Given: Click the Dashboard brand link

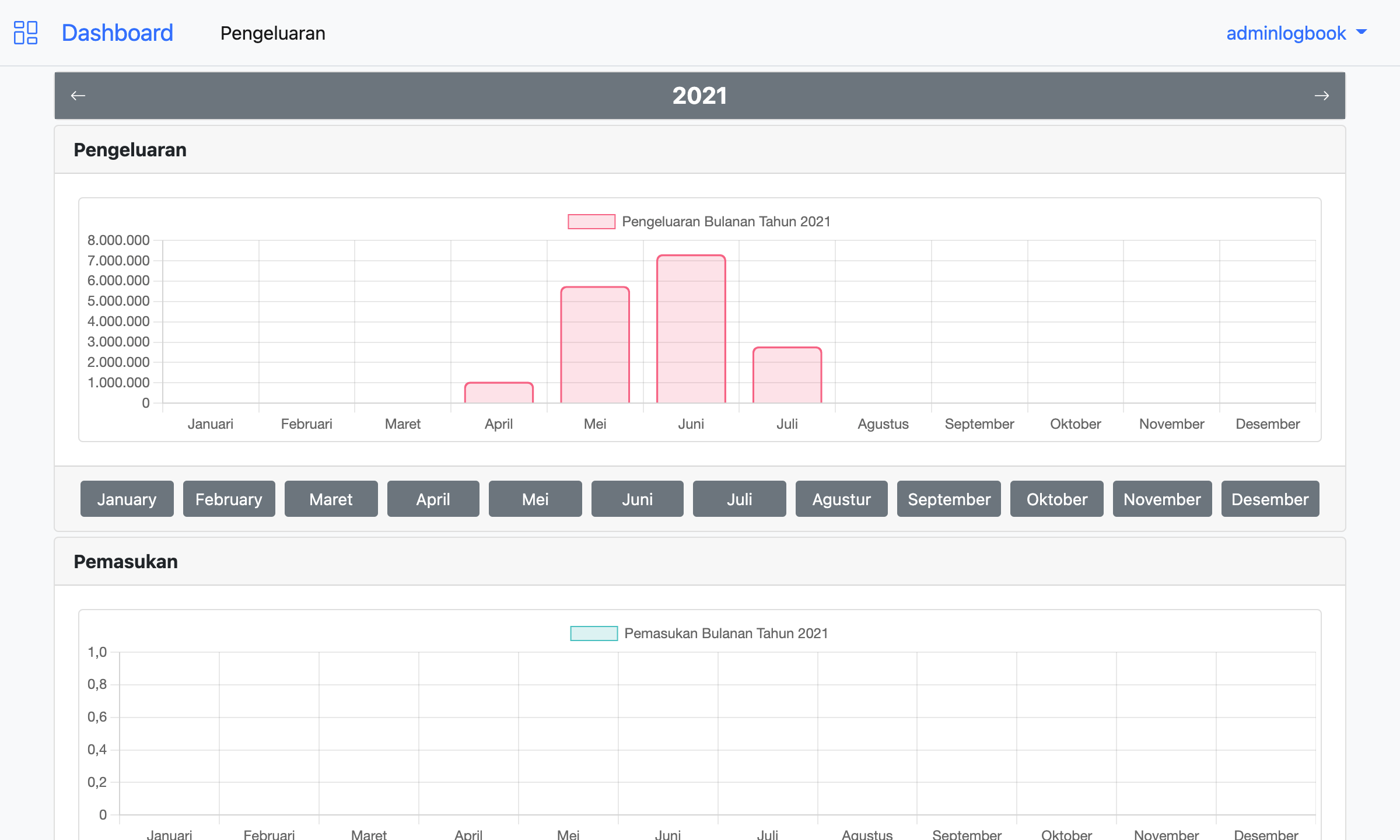Looking at the screenshot, I should click(117, 33).
